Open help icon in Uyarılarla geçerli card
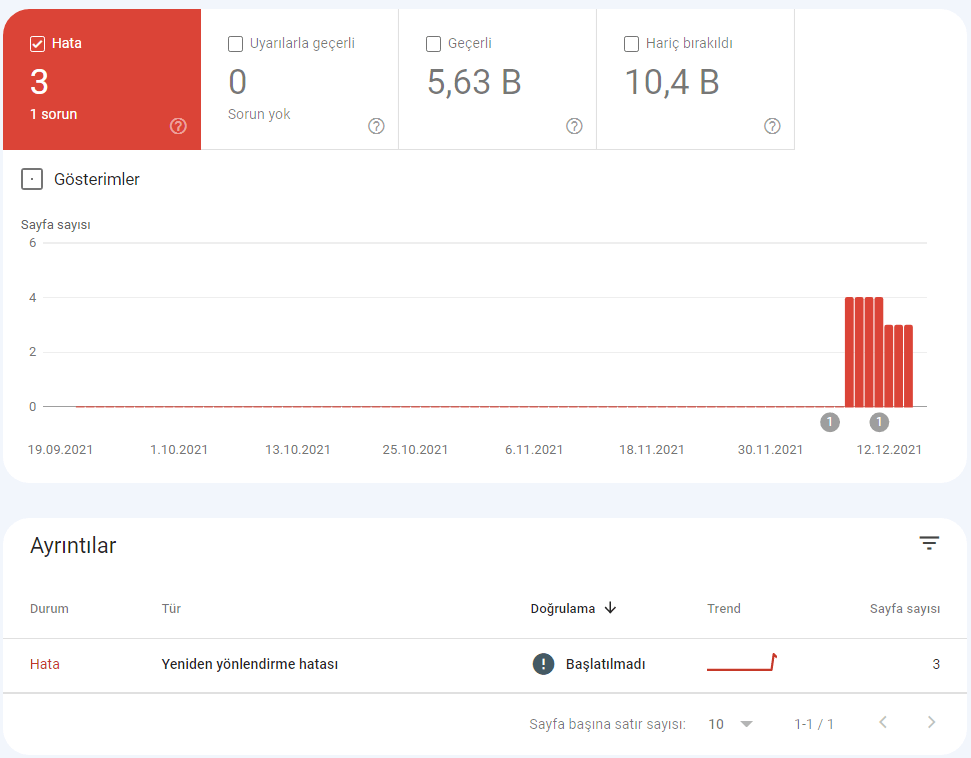The width and height of the screenshot is (971, 758). point(377,126)
